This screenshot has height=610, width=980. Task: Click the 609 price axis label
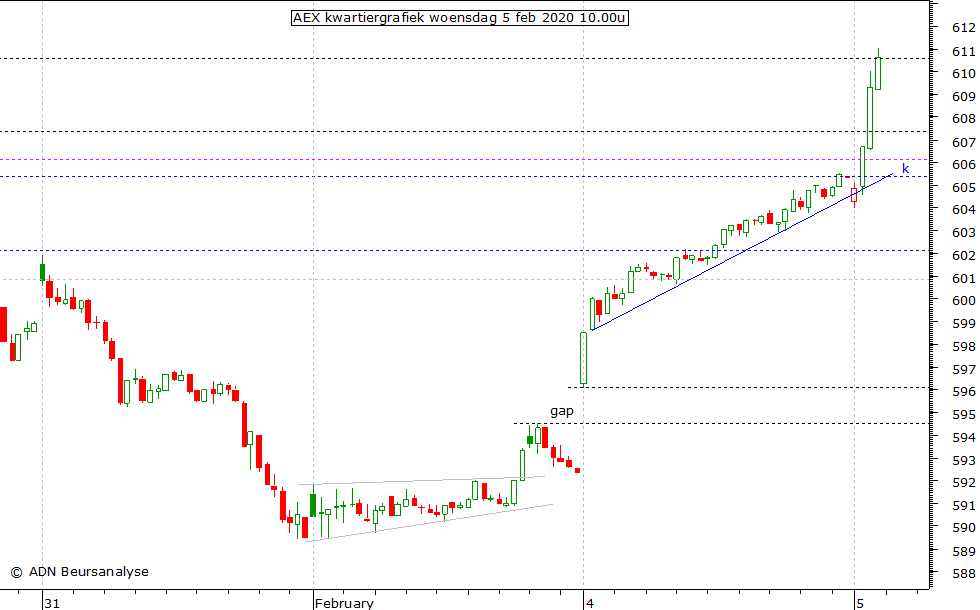click(963, 96)
